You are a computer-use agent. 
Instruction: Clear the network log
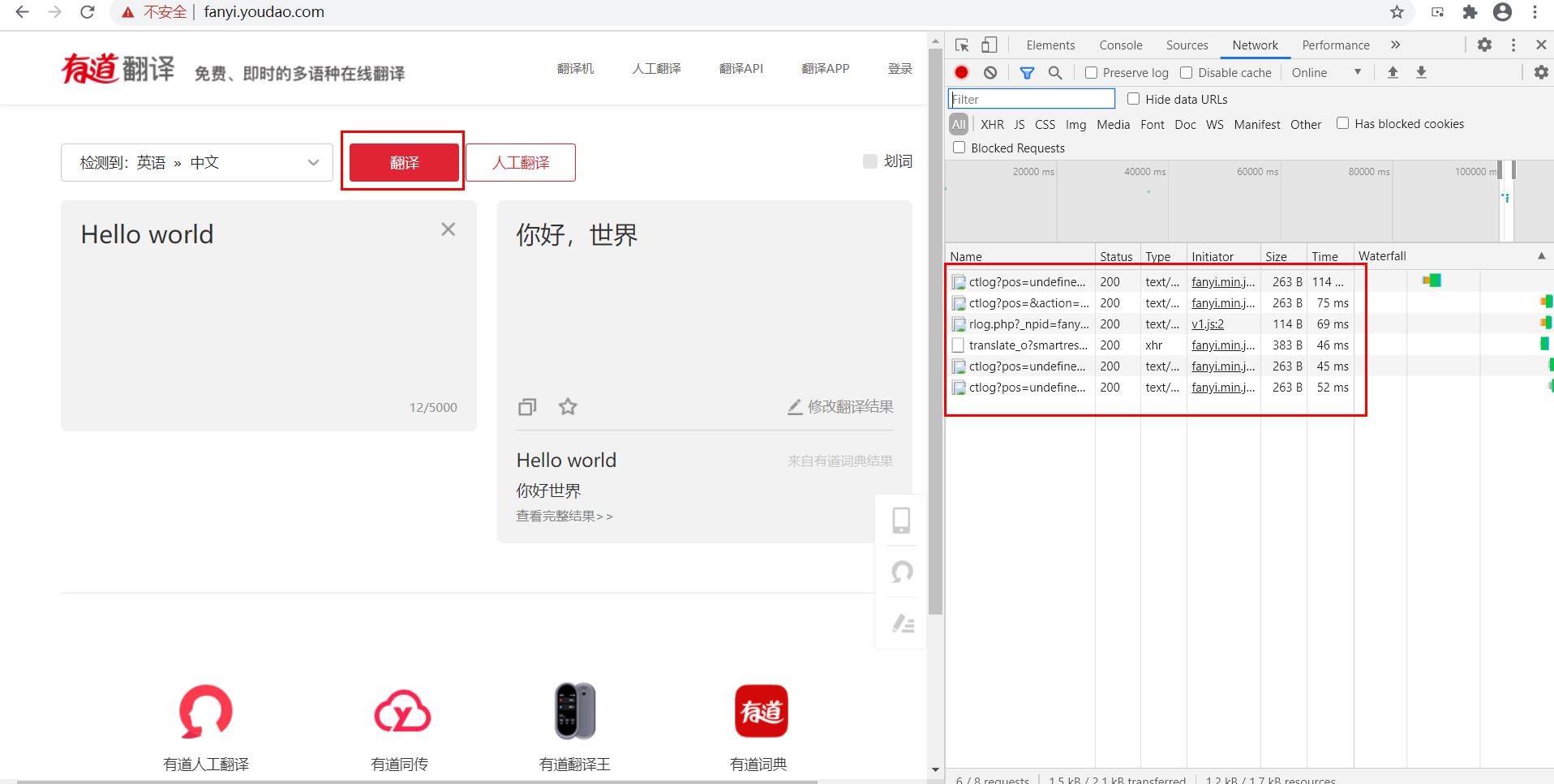(x=990, y=72)
